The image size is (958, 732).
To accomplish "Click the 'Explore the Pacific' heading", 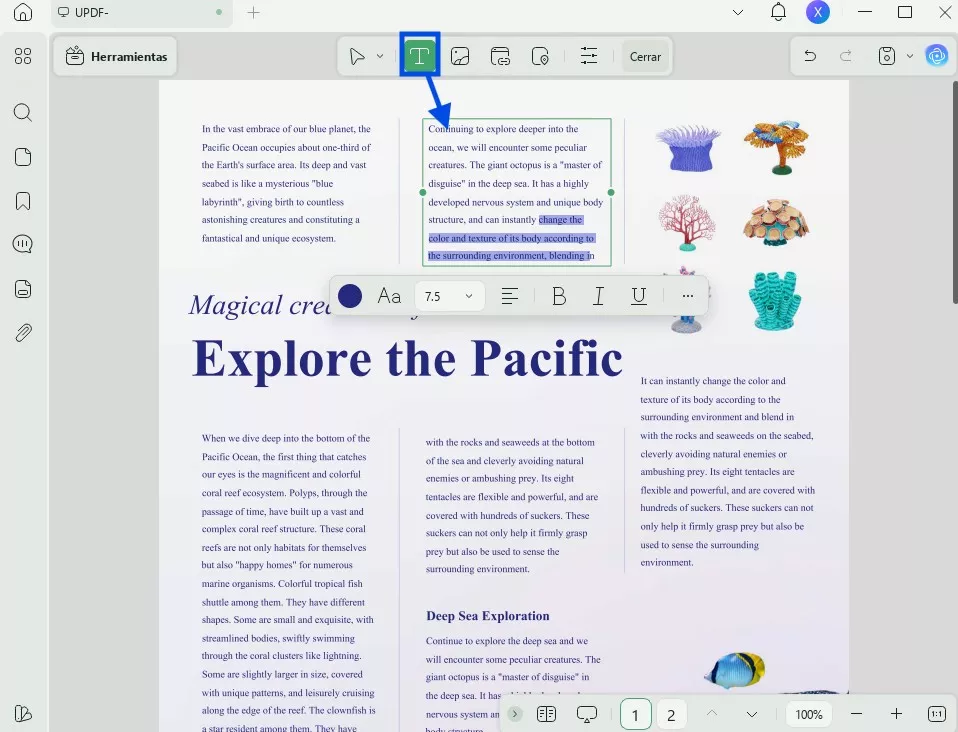I will (x=407, y=359).
